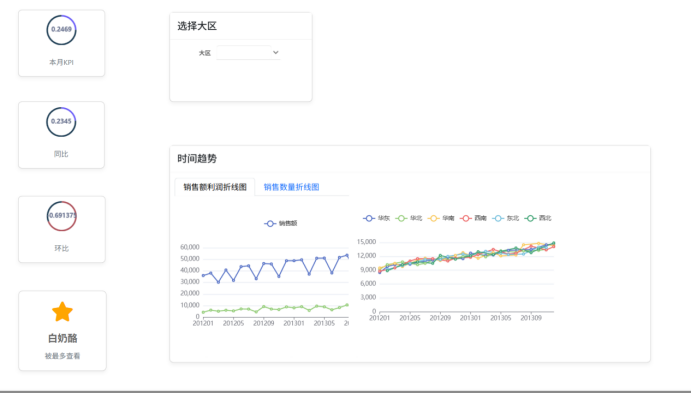This screenshot has width=691, height=393.
Task: Toggle the 东北 legend series
Action: [505, 218]
